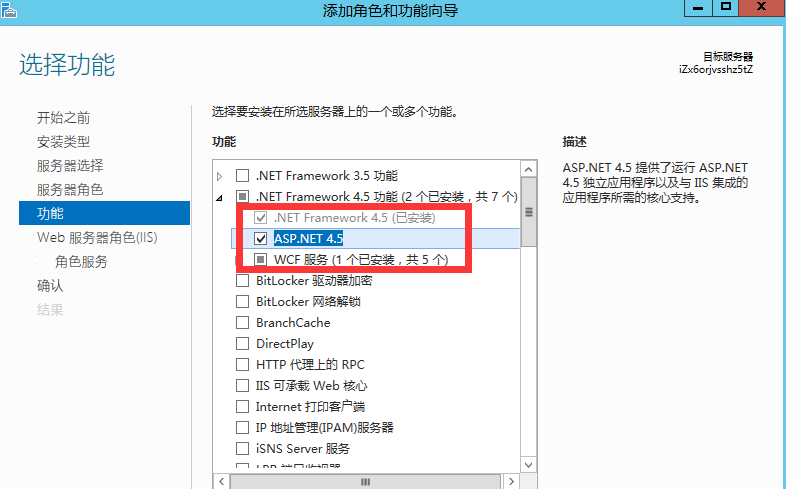This screenshot has height=489, width=786.
Task: Open the 服务器选择 step
Action: pyautogui.click(x=70, y=166)
